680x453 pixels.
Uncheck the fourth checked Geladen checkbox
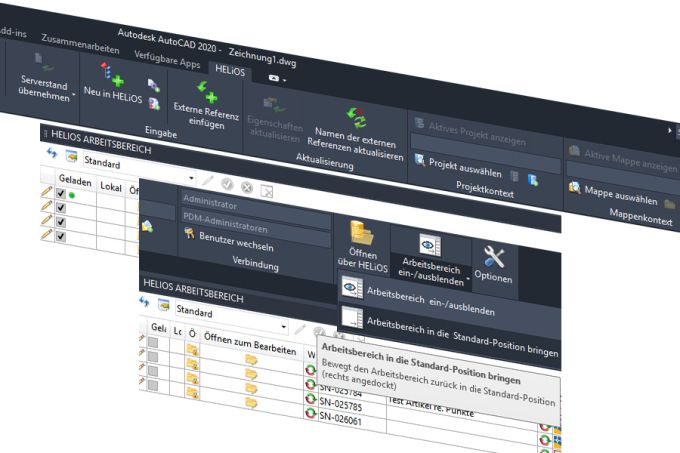coord(61,236)
